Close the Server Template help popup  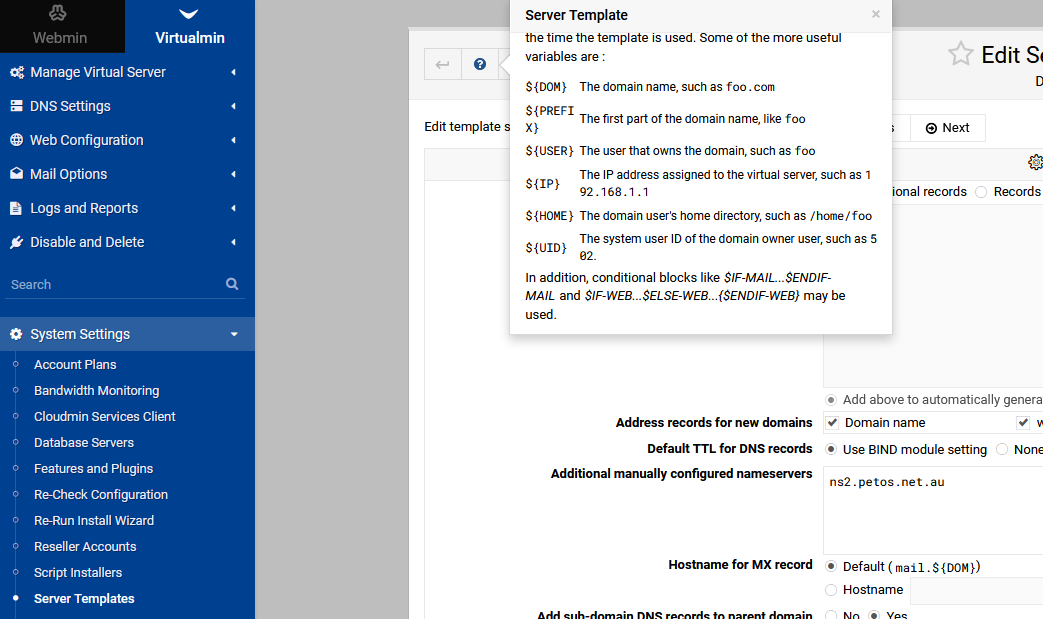point(875,14)
